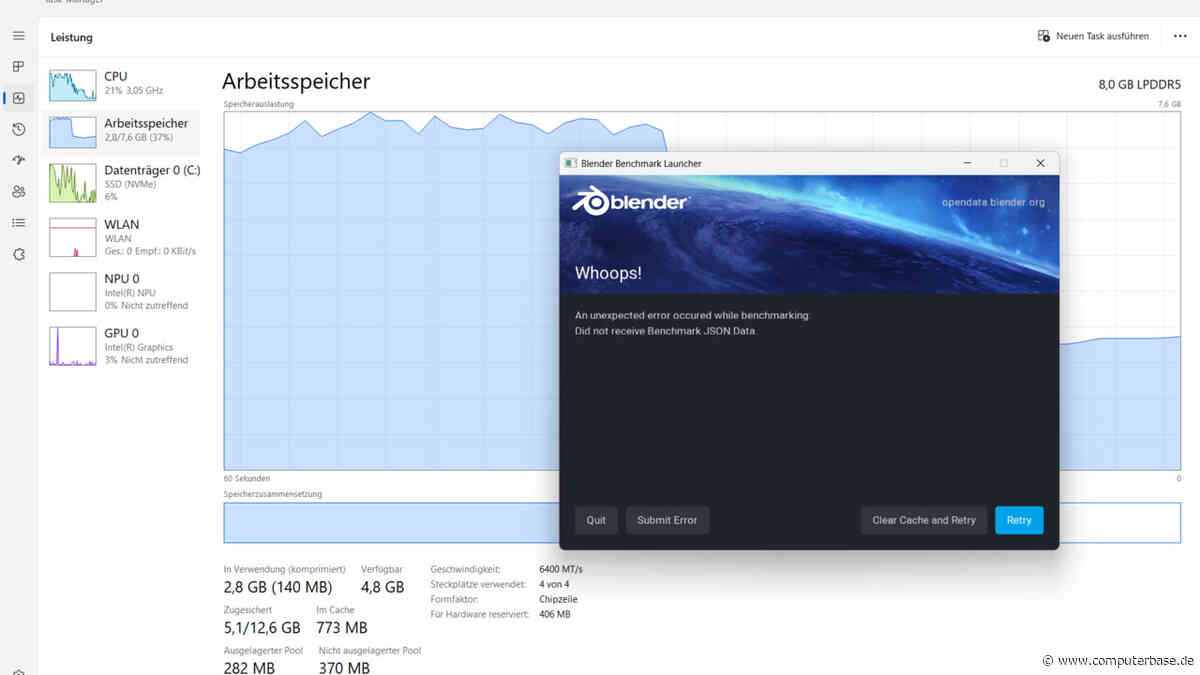This screenshot has width=1200, height=675.
Task: Close the Blender Benchmark Launcher window
Action: (1040, 163)
